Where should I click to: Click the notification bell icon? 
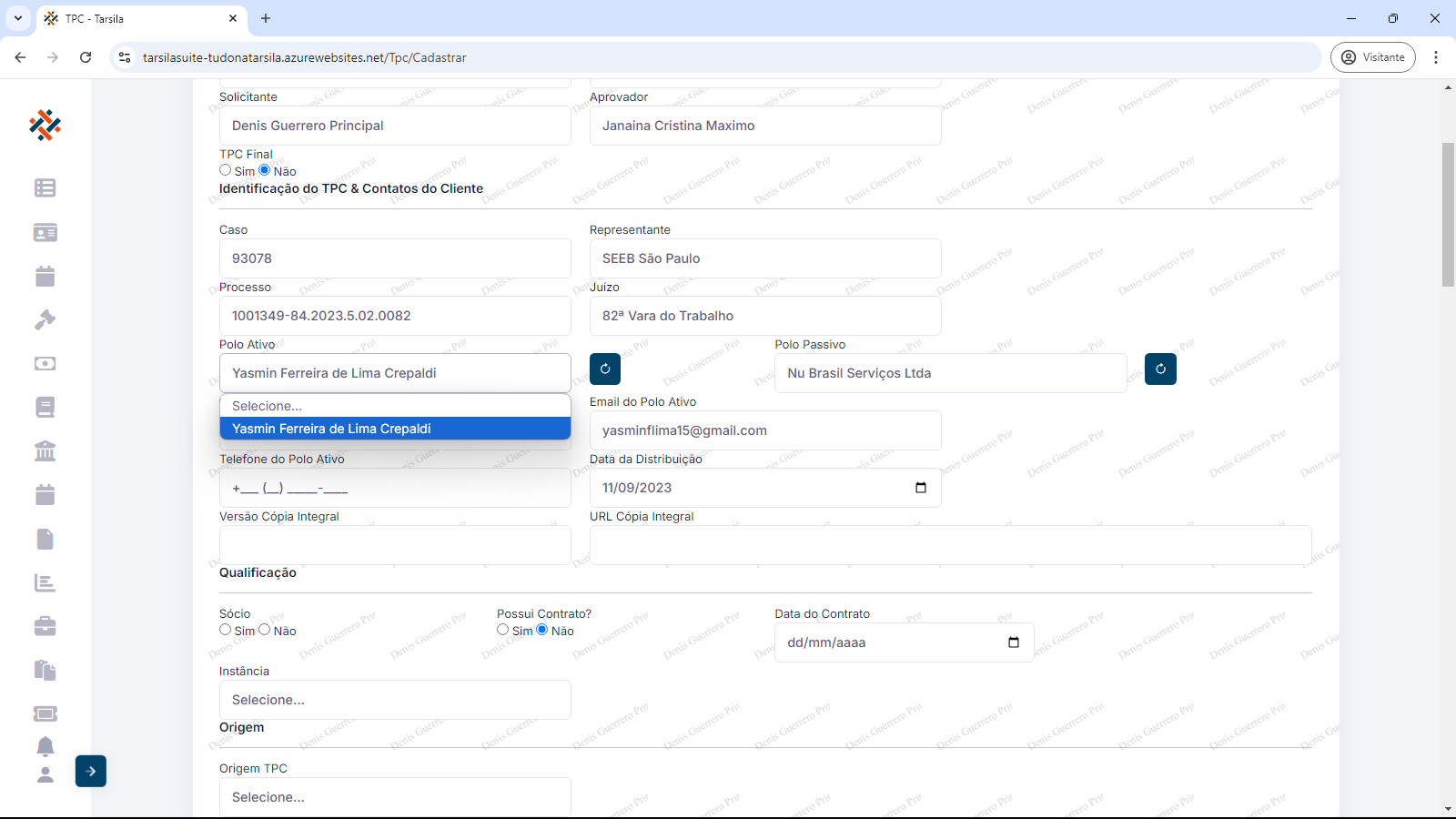click(x=45, y=746)
